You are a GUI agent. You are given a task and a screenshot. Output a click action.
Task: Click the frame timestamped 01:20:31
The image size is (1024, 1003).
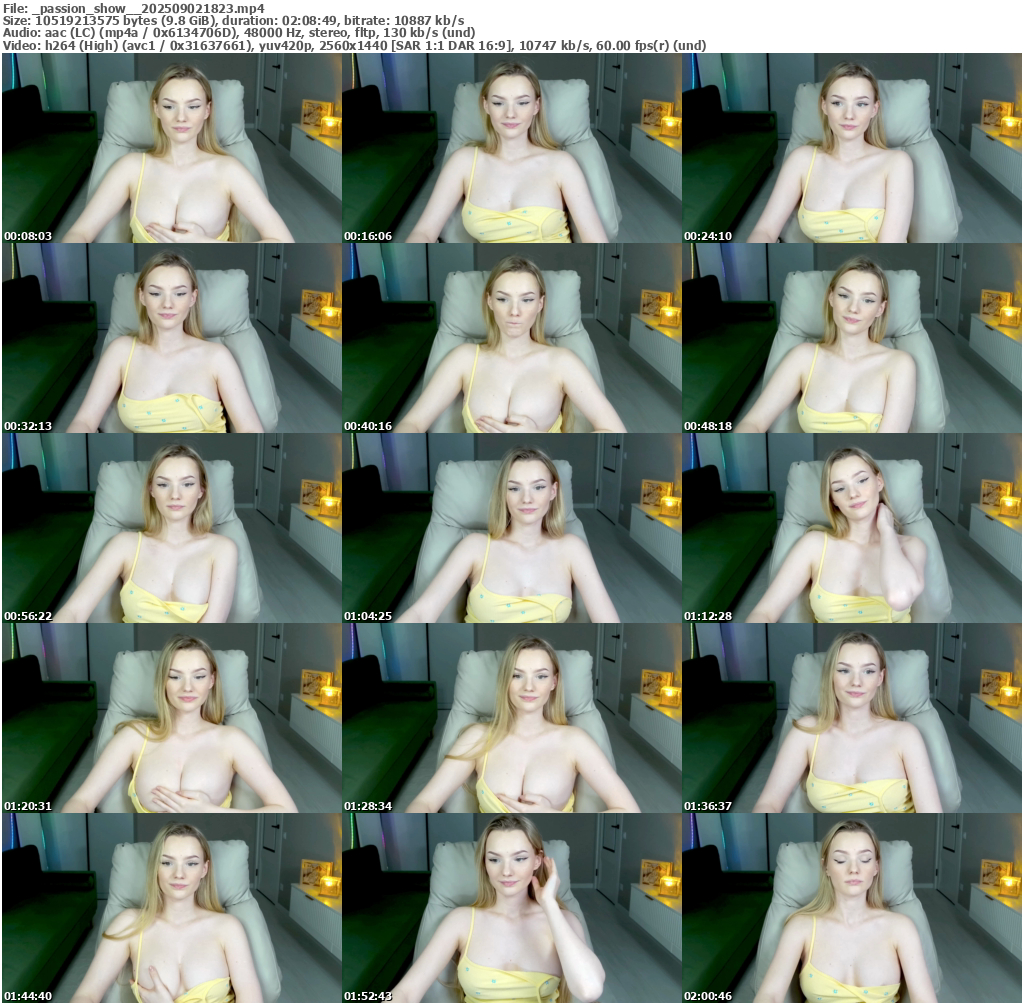pyautogui.click(x=171, y=718)
